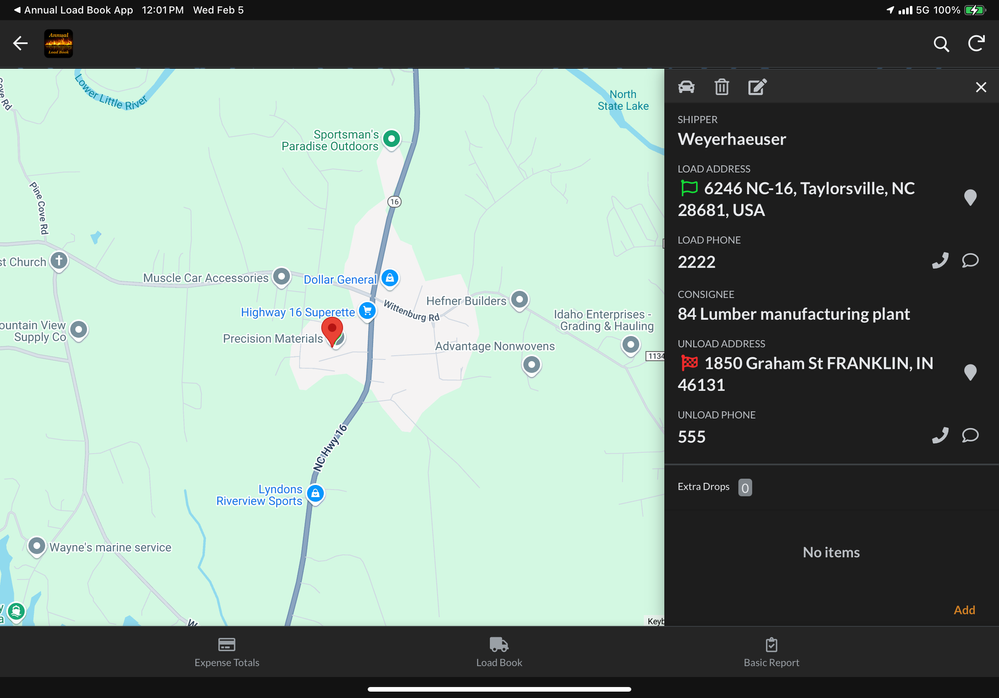Click the shipper name Weyerhaeuser
The image size is (999, 698).
coord(731,139)
